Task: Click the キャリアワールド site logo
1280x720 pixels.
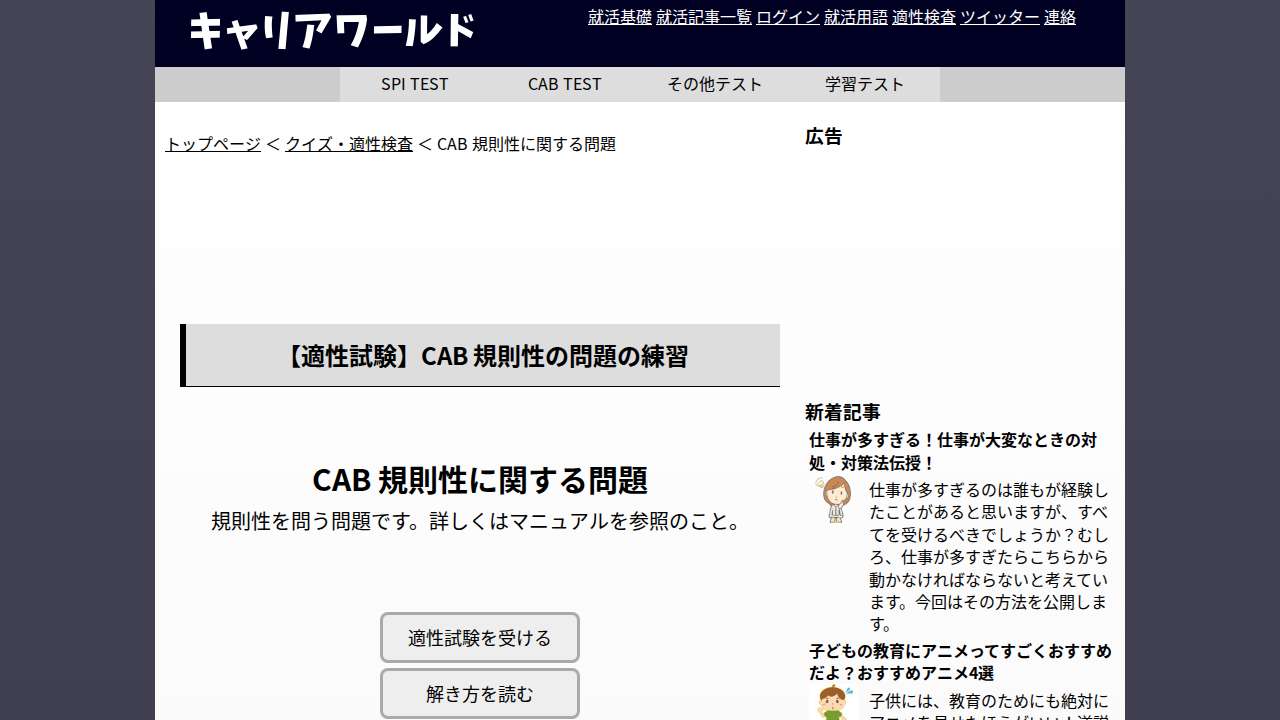Action: [332, 30]
